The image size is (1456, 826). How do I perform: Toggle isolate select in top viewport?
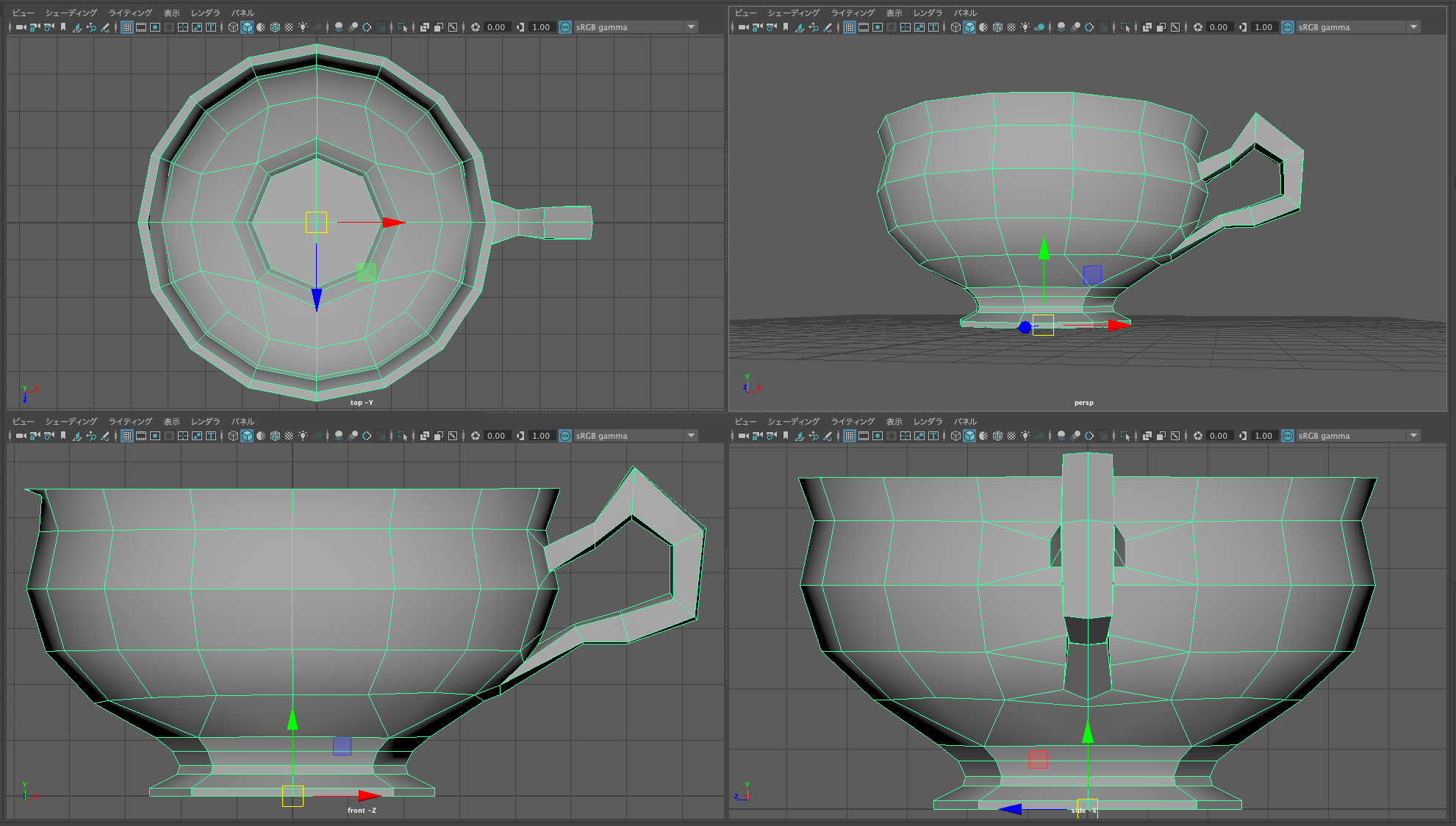[x=403, y=27]
